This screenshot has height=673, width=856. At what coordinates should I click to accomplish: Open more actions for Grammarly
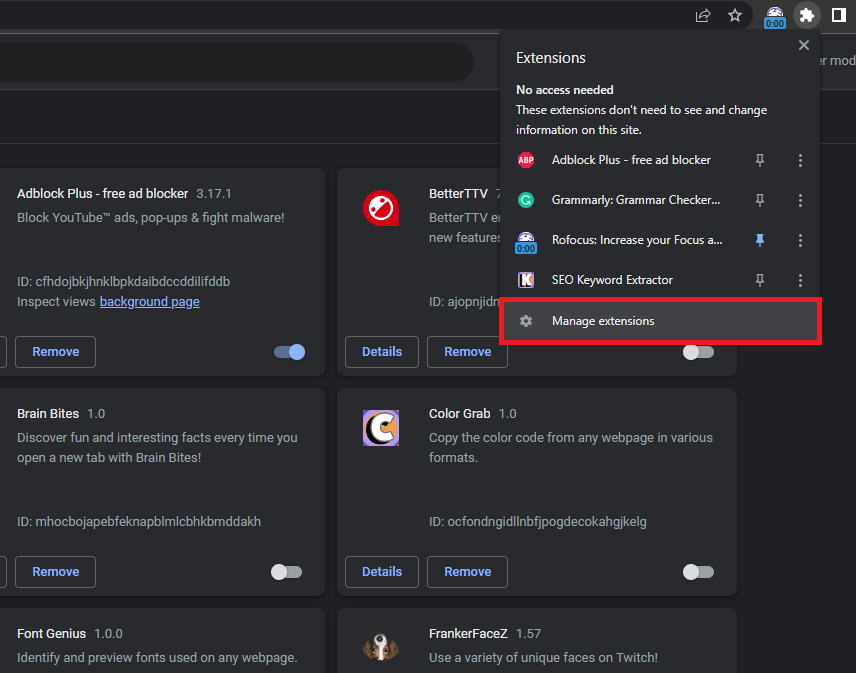pos(800,200)
